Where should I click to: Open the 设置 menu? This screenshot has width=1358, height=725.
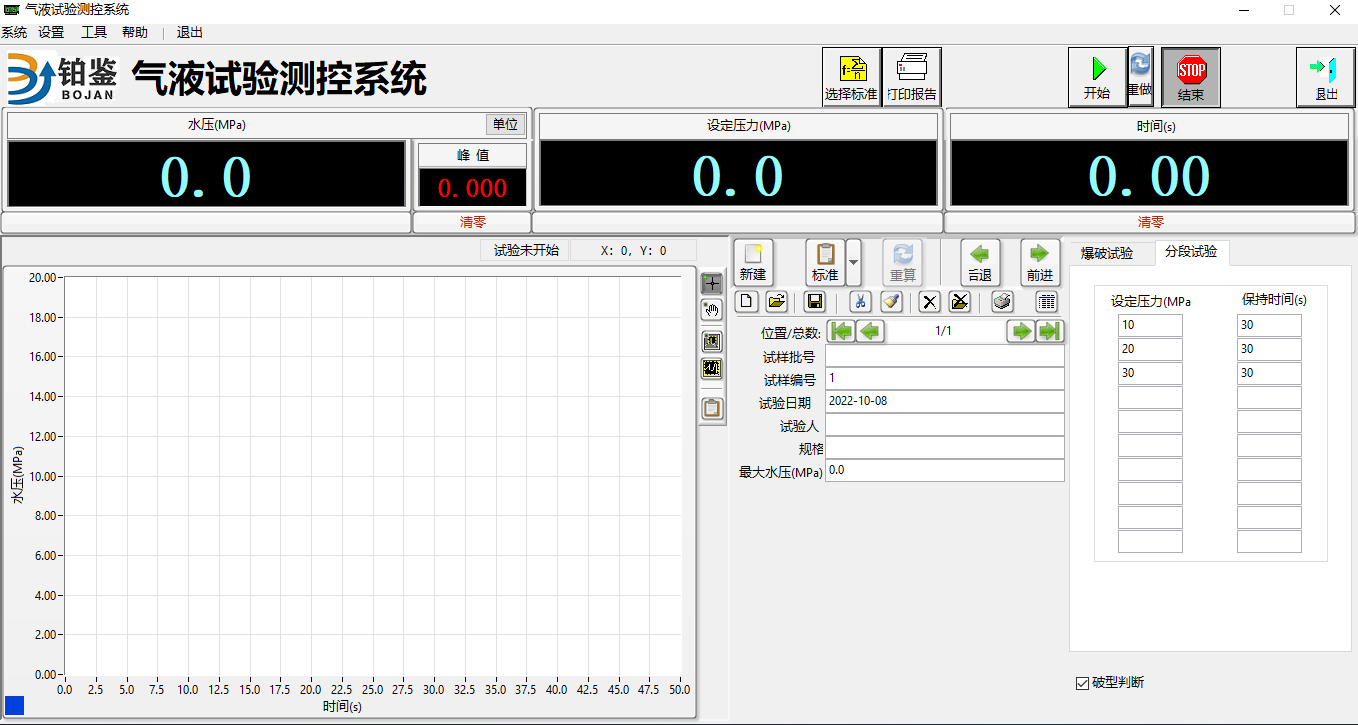point(51,32)
